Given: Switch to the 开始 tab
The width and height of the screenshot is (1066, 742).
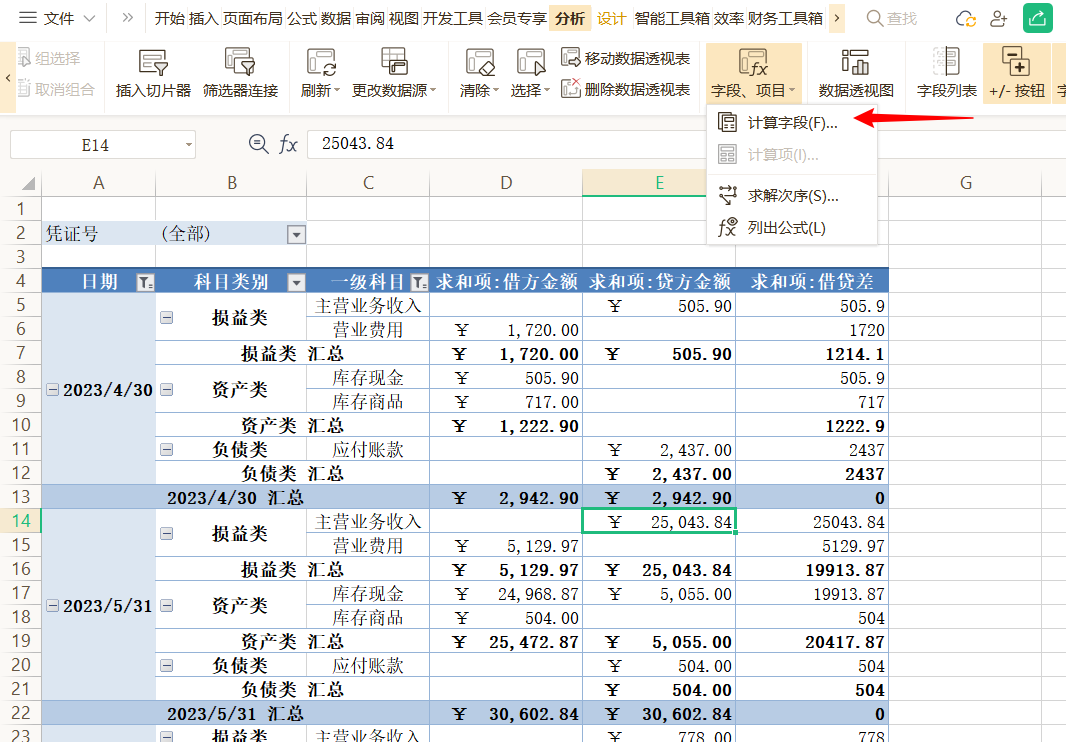Looking at the screenshot, I should pyautogui.click(x=169, y=18).
